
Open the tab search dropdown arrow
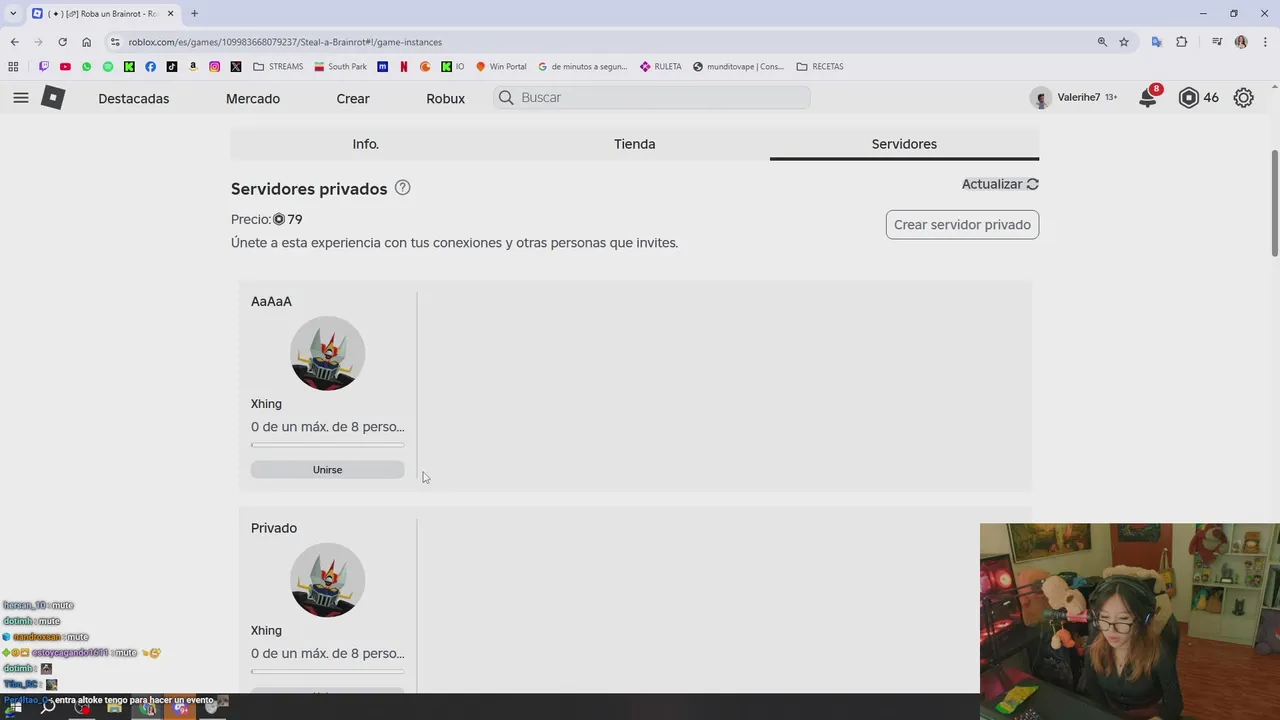(13, 13)
